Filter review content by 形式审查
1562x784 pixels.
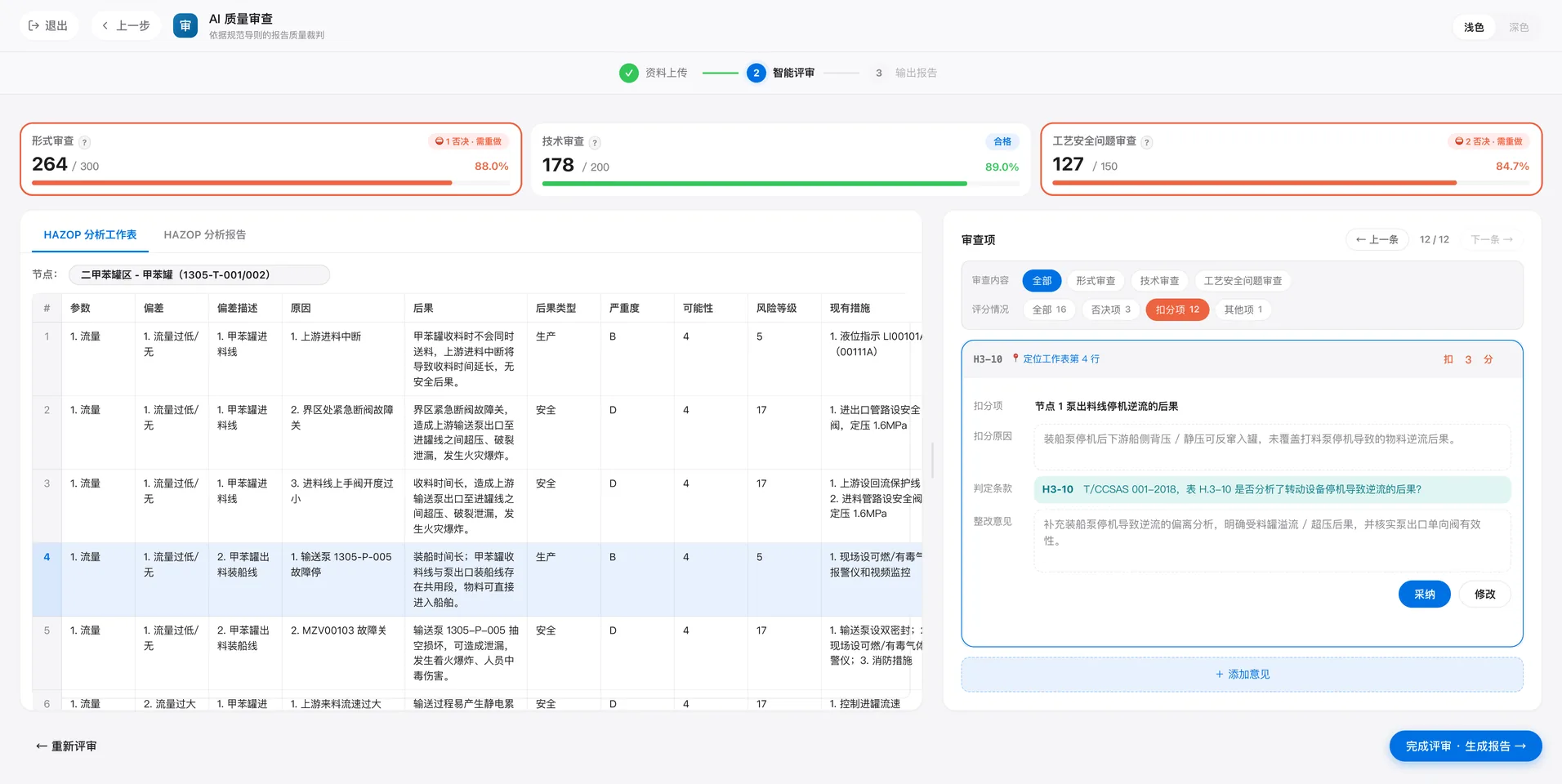click(1096, 281)
